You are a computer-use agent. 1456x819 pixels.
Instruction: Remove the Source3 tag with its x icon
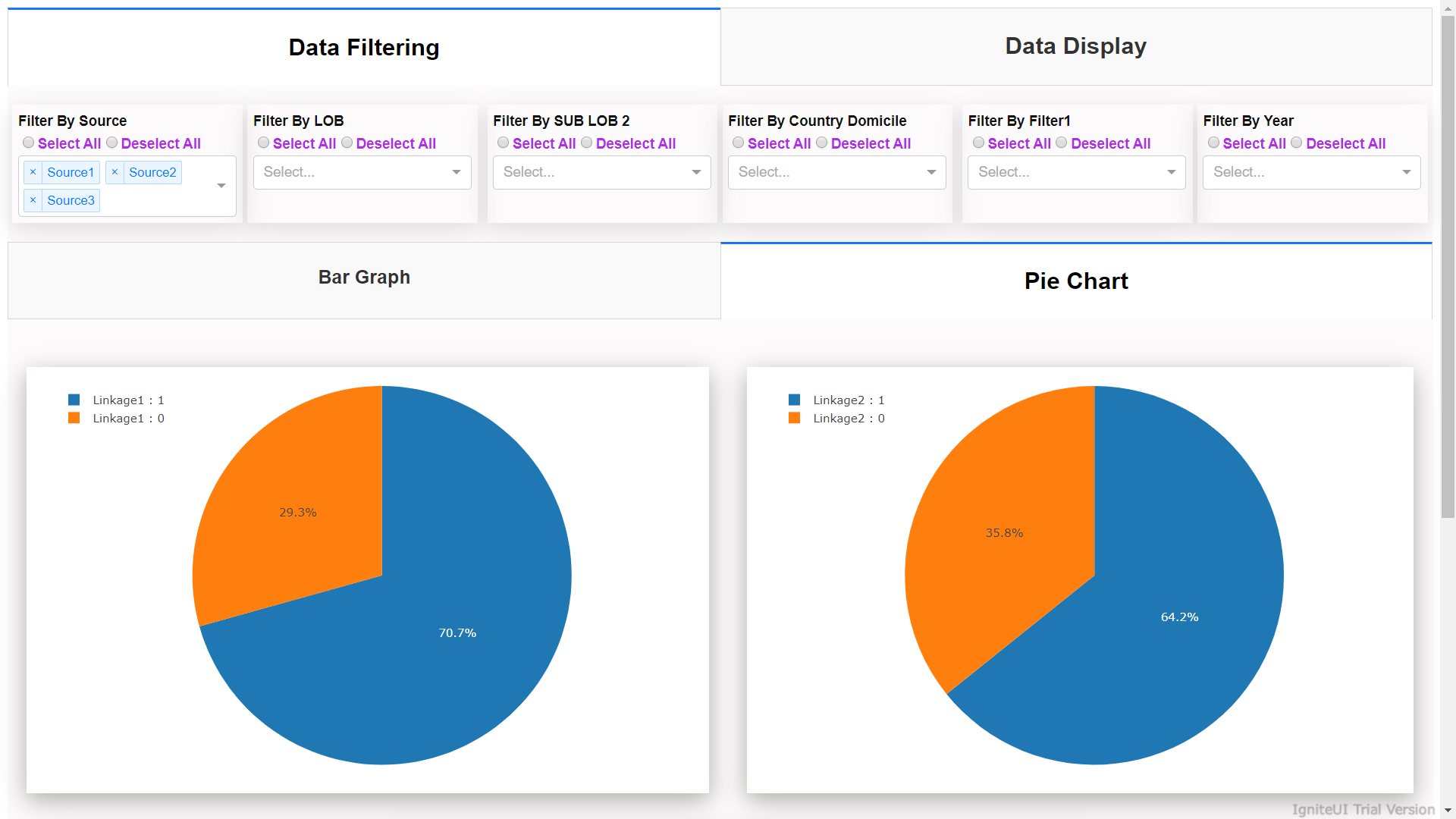click(33, 200)
